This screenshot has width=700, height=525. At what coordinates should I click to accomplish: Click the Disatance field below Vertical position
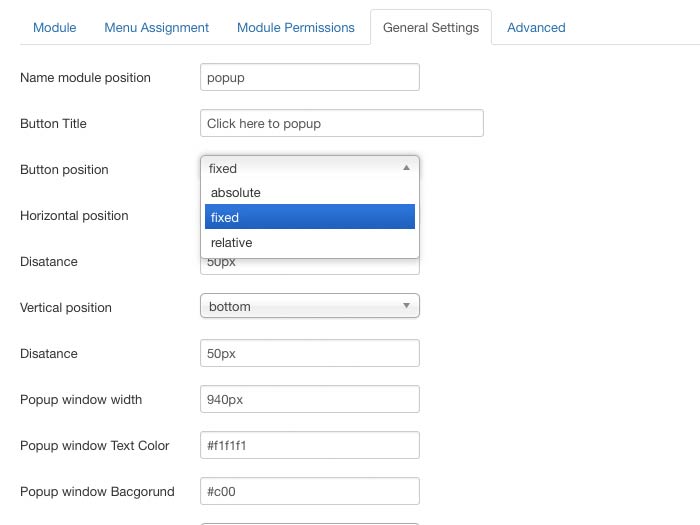pos(309,354)
